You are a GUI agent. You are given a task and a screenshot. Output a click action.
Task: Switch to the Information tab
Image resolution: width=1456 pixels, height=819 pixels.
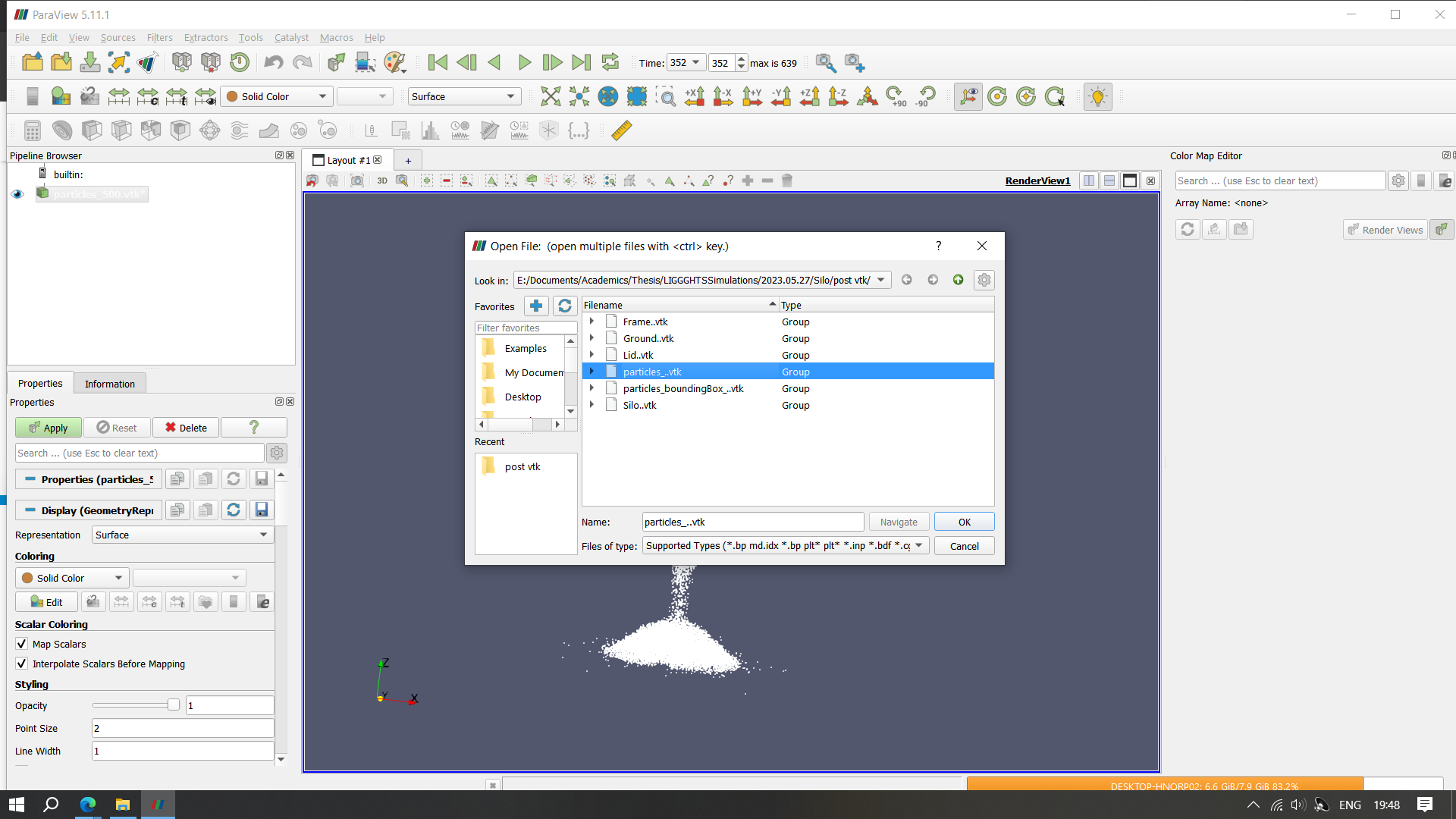[x=110, y=384]
